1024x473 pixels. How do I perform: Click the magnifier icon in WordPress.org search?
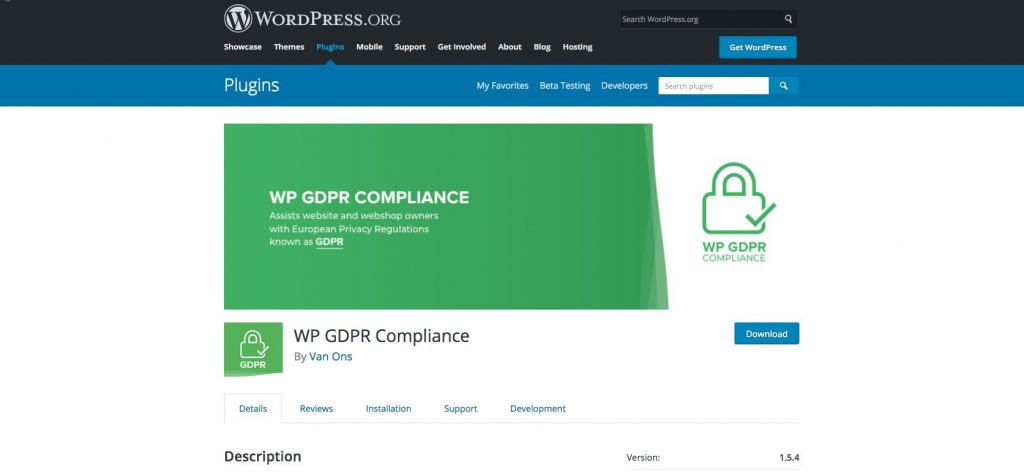pos(788,19)
